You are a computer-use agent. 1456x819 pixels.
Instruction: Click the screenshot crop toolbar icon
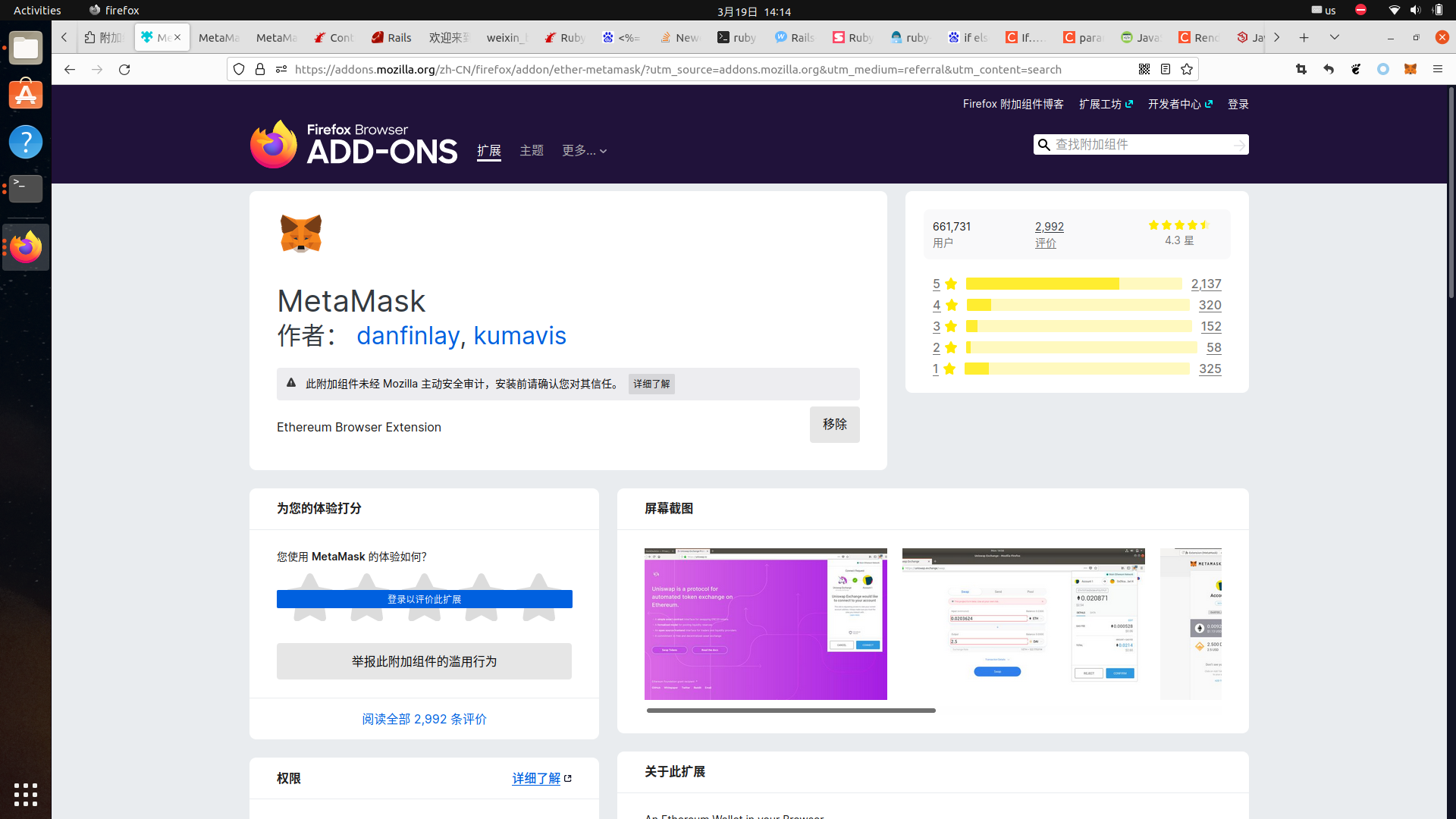pos(1301,69)
